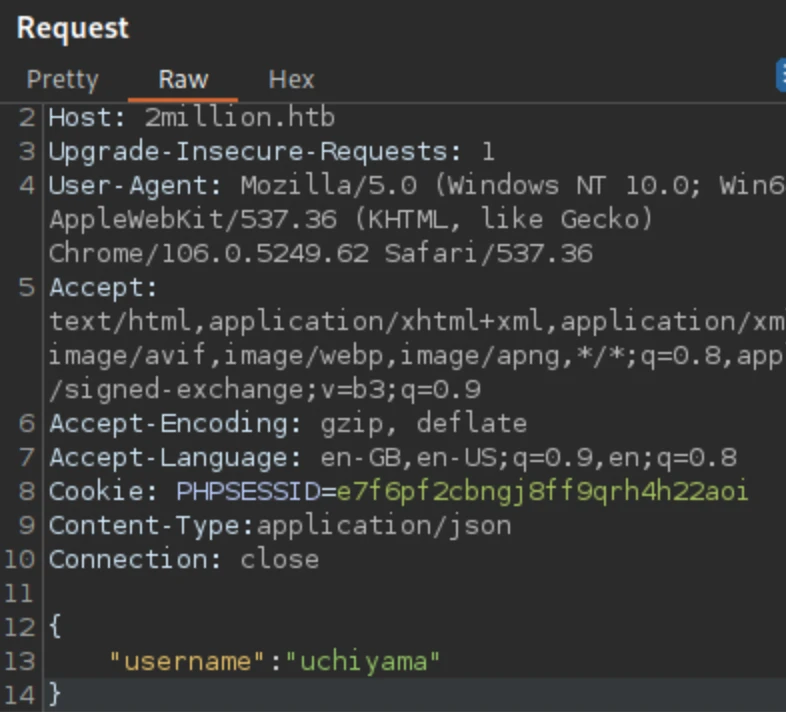786x712 pixels.
Task: Click the closing brace on line 14
Action: pos(55,695)
